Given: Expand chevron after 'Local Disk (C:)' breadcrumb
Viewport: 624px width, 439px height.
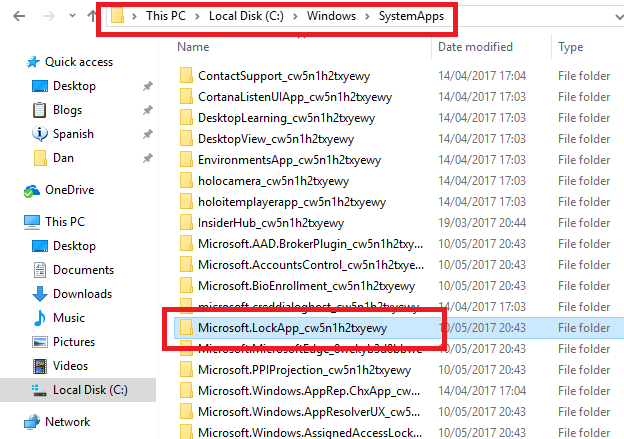Looking at the screenshot, I should 295,16.
